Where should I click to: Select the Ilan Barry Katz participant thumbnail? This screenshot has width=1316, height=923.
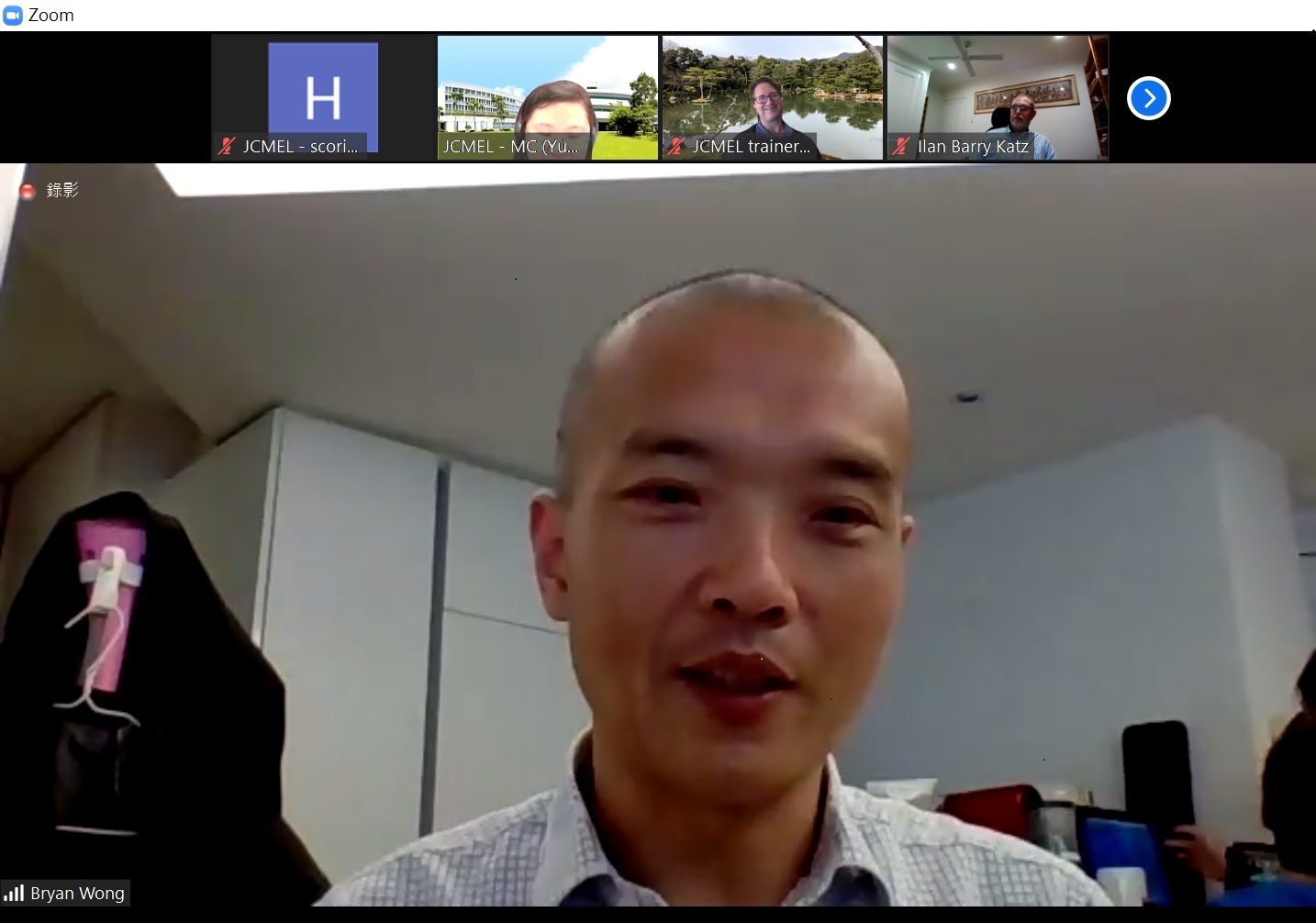(x=998, y=98)
